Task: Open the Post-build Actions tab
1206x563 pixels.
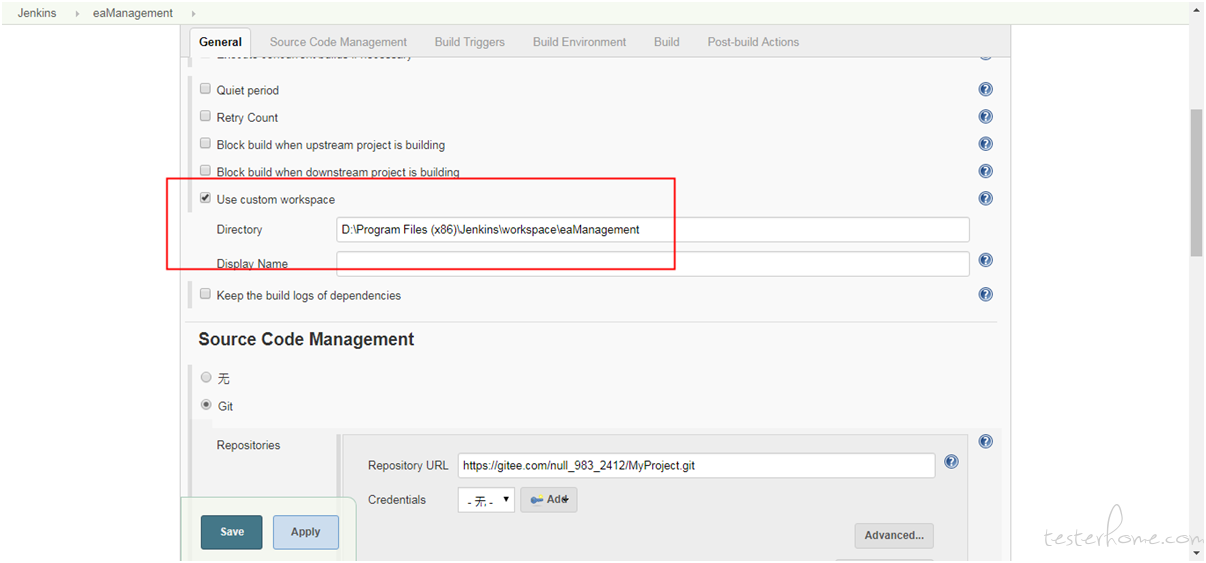Action: [x=753, y=42]
